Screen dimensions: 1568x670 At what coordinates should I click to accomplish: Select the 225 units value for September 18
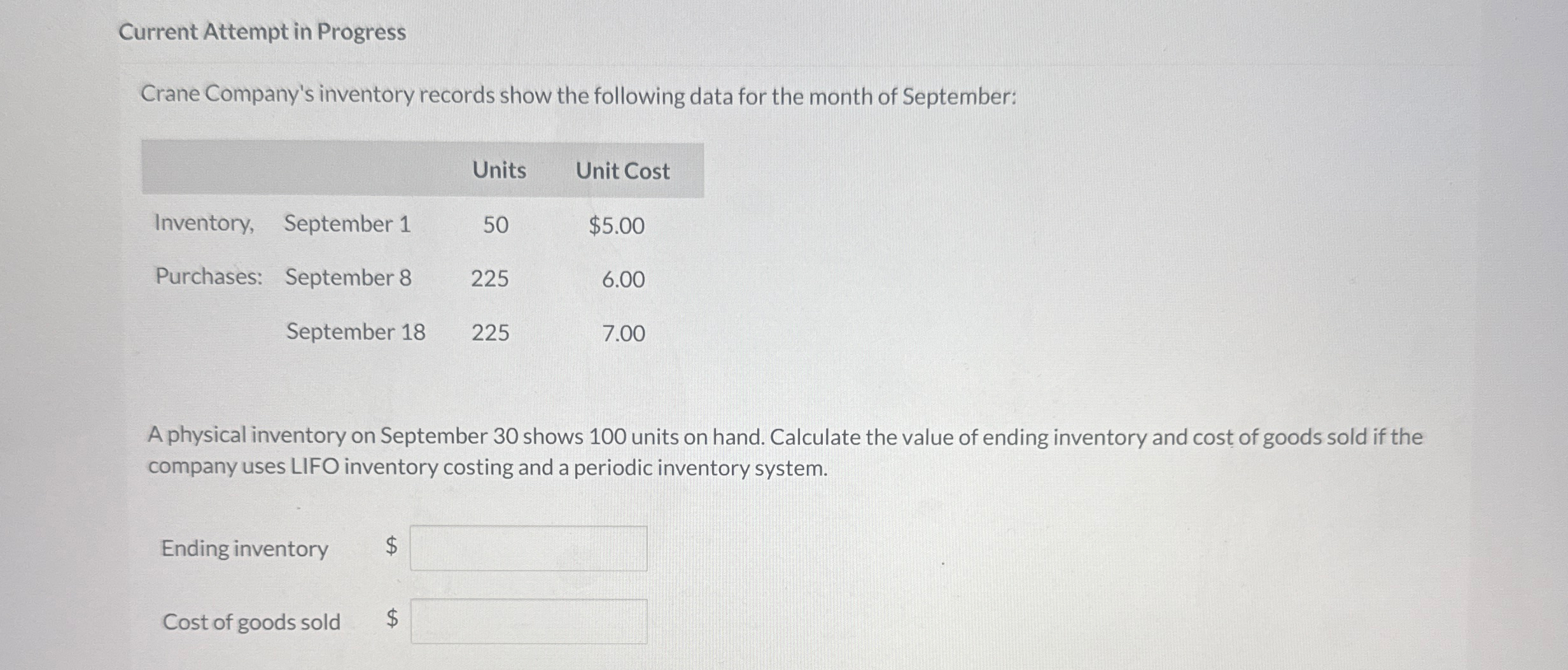pos(489,332)
